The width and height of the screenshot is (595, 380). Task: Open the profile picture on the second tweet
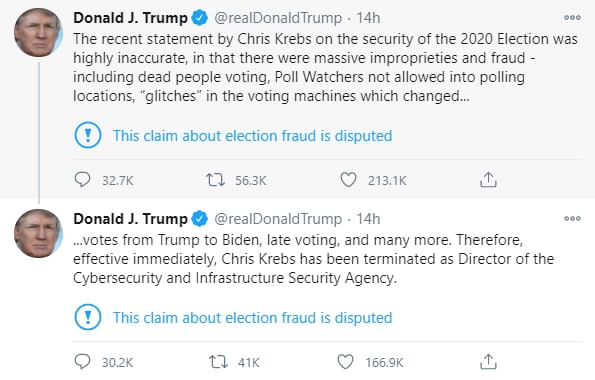point(38,233)
